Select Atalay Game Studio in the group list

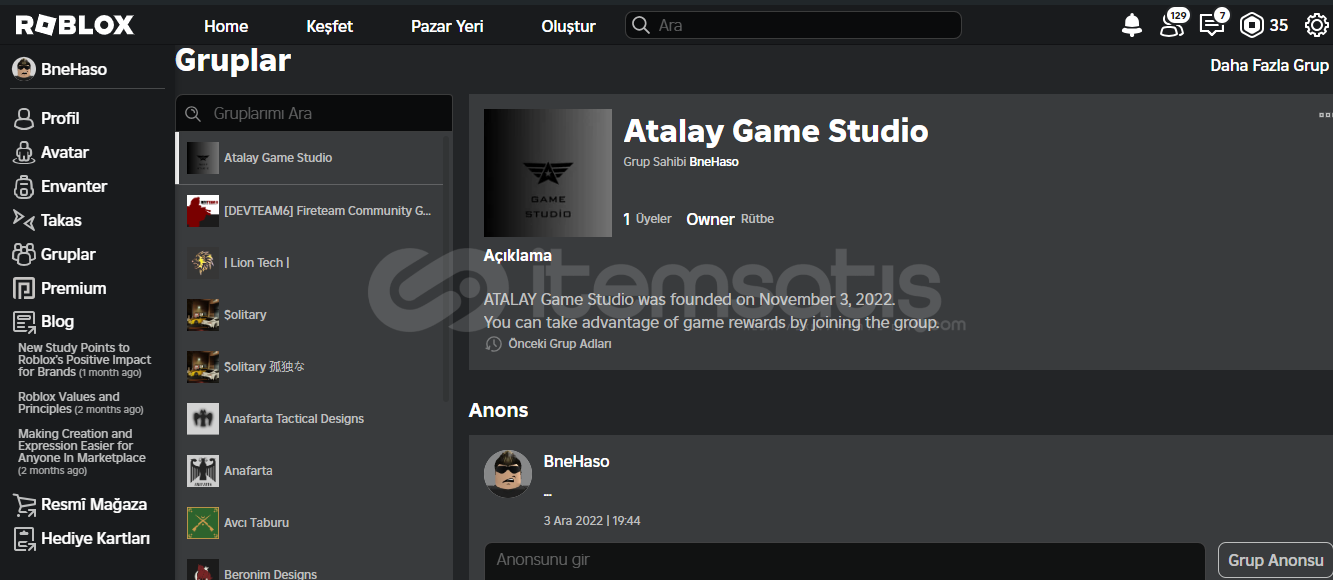(x=309, y=158)
